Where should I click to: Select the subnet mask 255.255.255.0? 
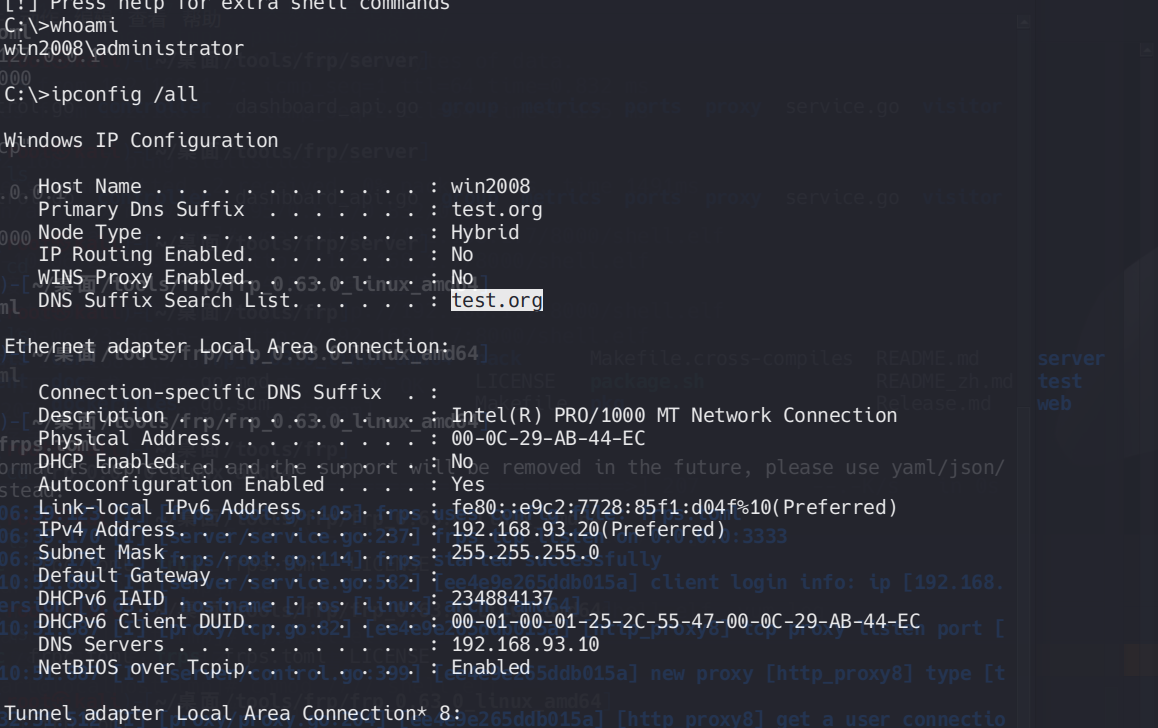pos(525,552)
